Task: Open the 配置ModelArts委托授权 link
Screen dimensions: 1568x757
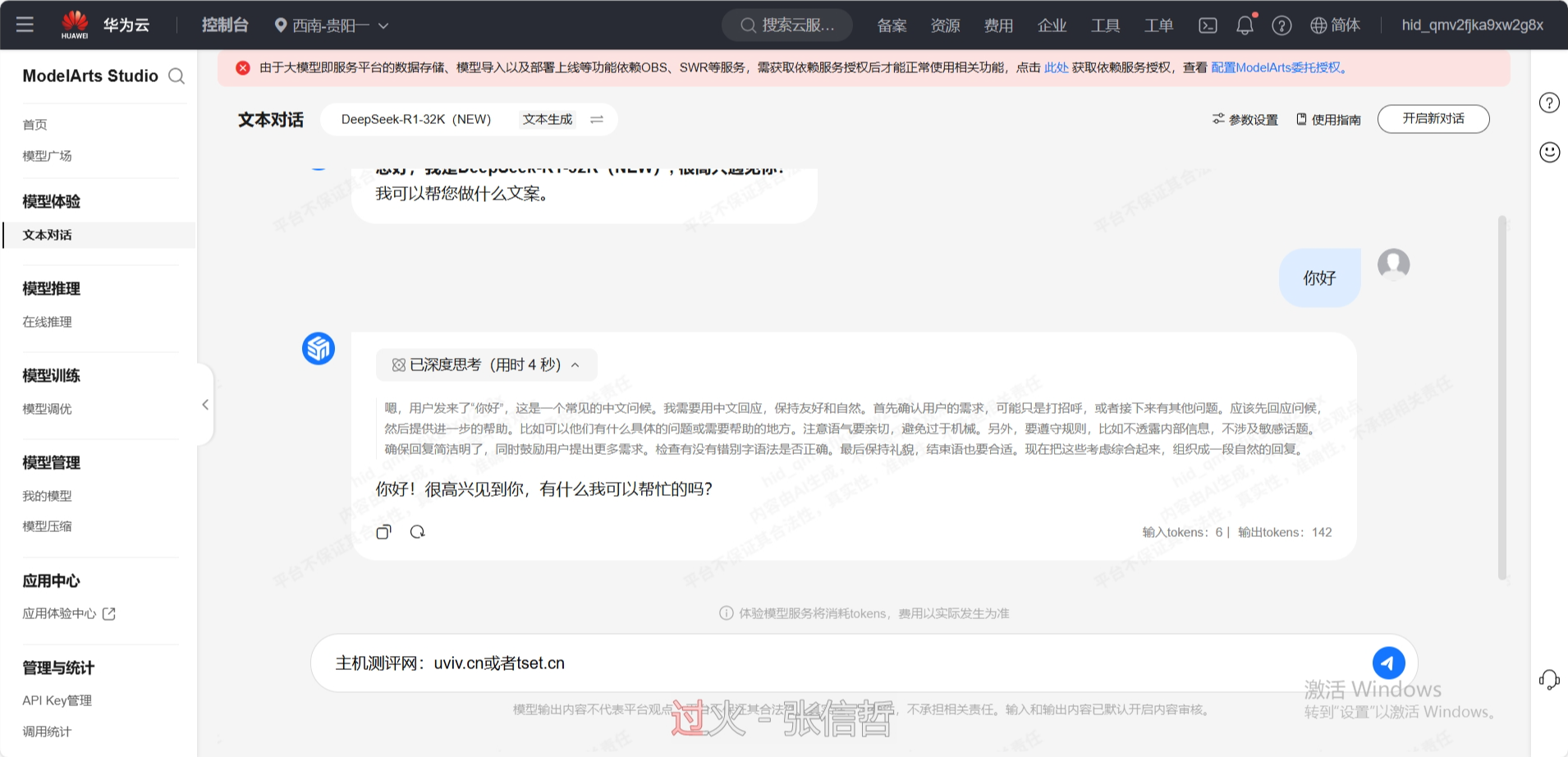Action: click(x=1277, y=68)
